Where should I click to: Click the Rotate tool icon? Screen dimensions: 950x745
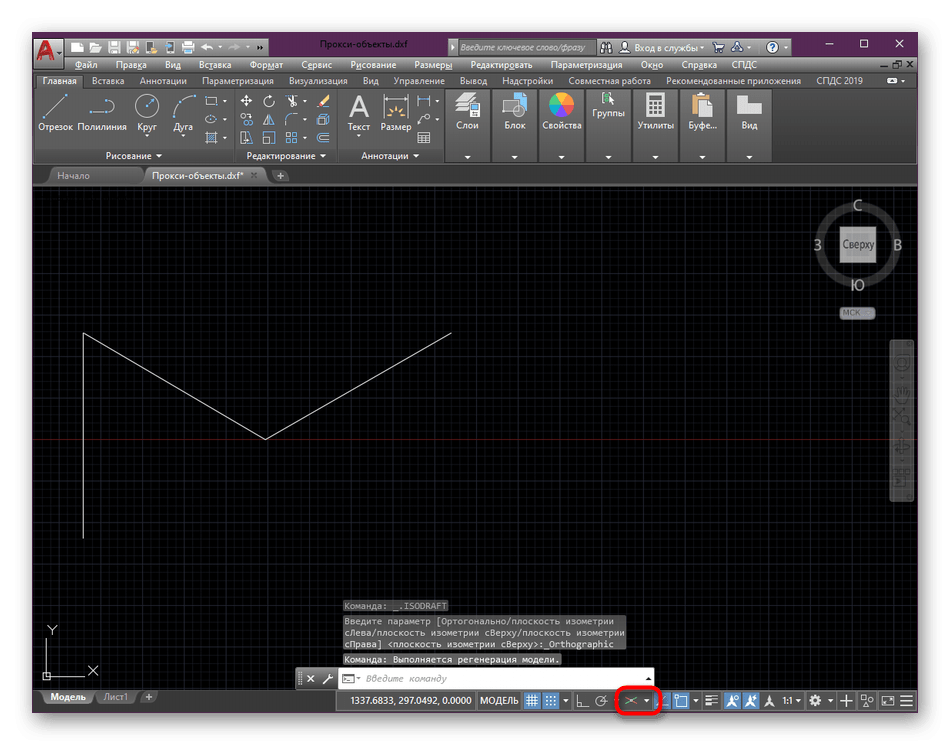(268, 101)
